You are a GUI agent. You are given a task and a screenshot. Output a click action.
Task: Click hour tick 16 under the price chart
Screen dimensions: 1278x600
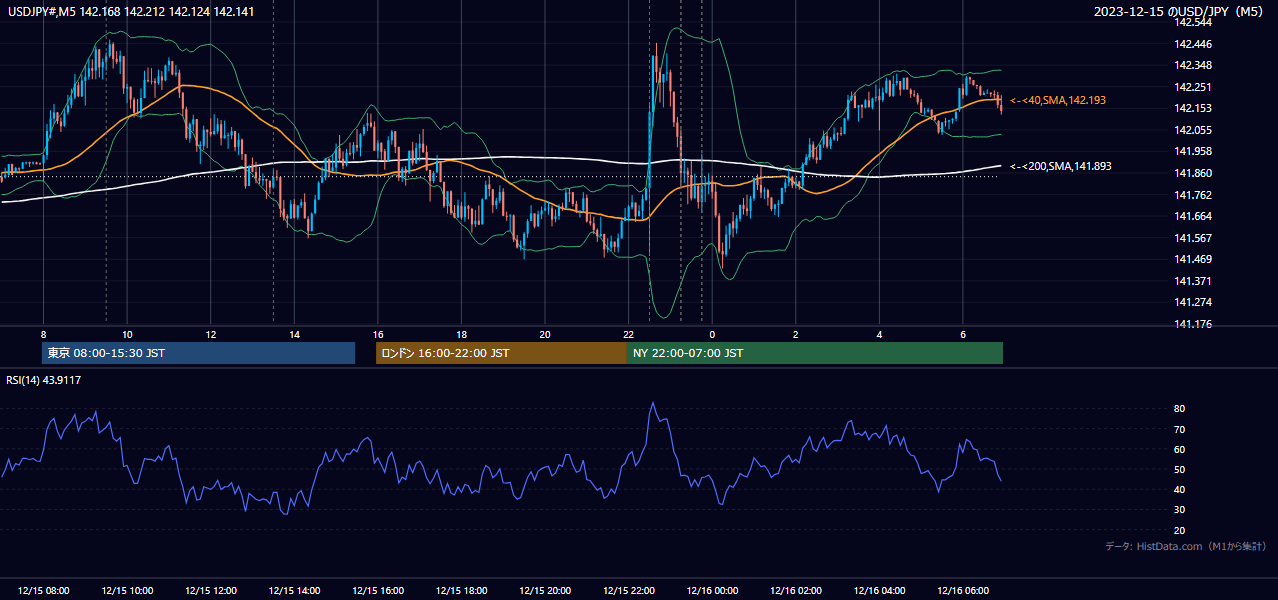378,334
